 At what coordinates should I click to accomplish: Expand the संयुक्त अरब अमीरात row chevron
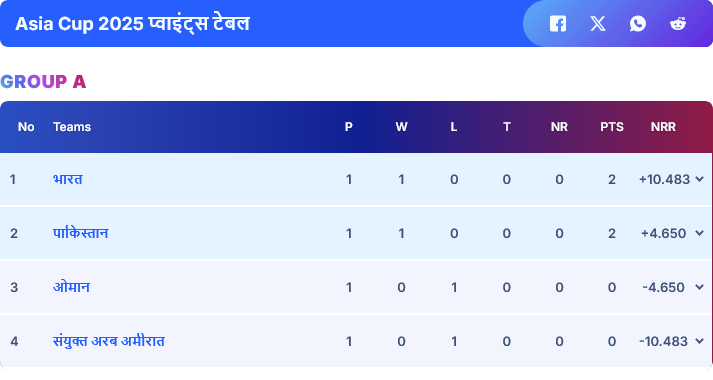pos(699,341)
